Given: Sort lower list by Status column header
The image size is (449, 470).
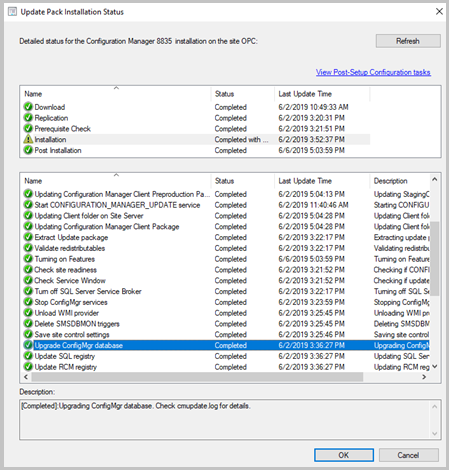Looking at the screenshot, I should pyautogui.click(x=242, y=181).
